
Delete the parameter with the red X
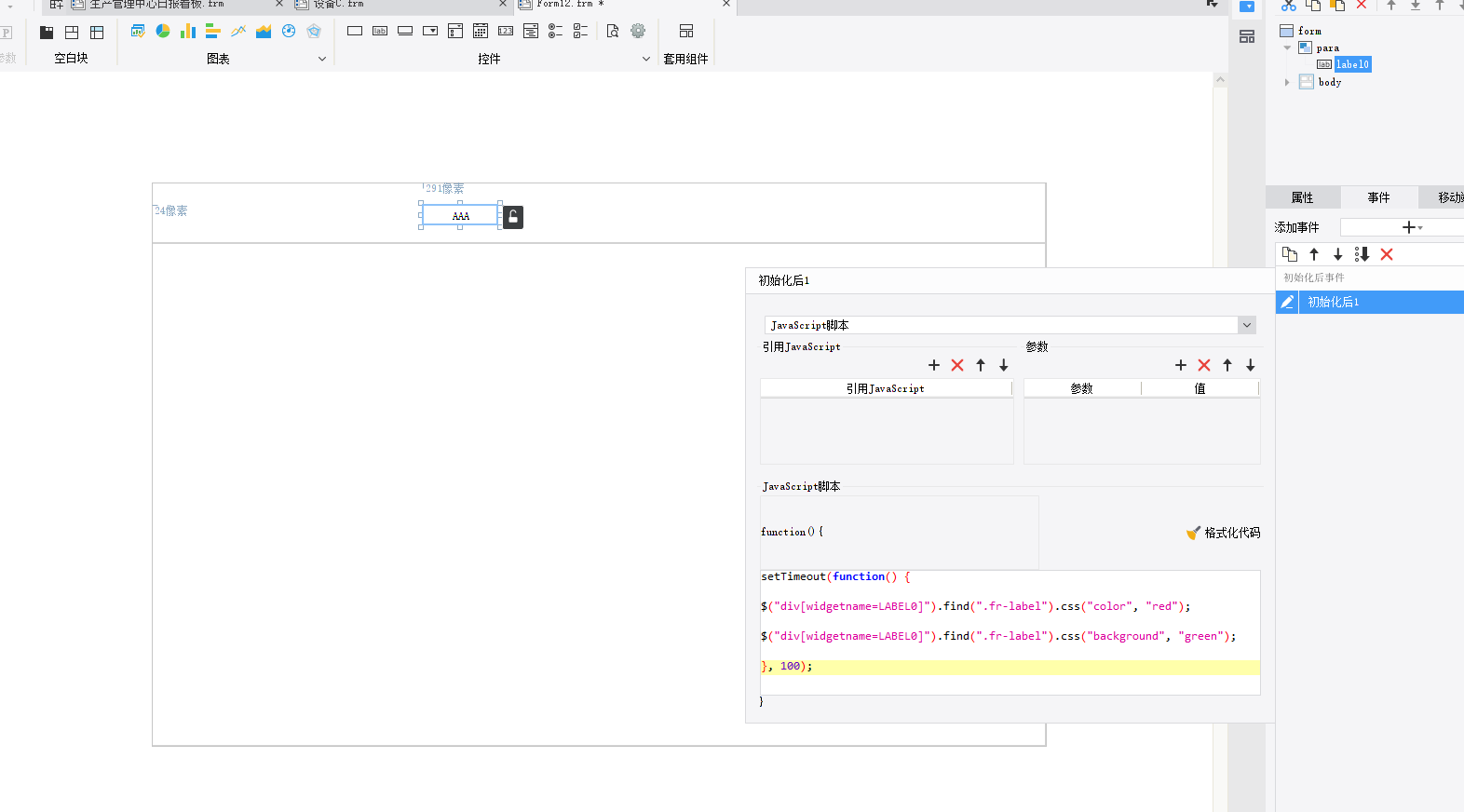pos(1204,365)
